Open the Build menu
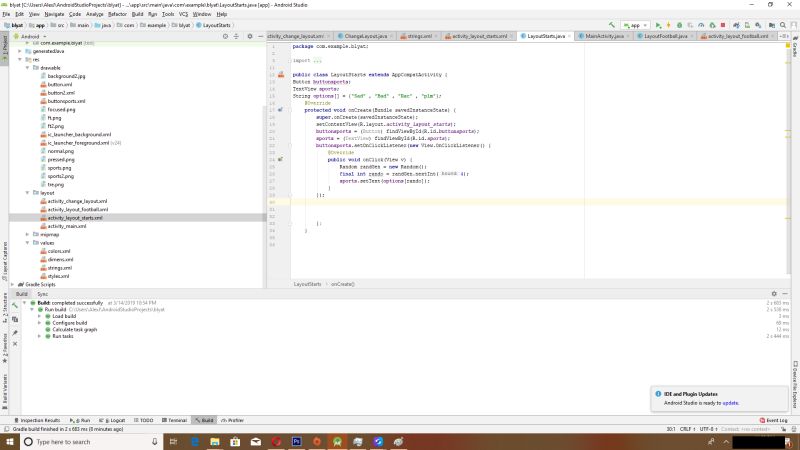Screen dimensions: 800x450 coord(137,14)
